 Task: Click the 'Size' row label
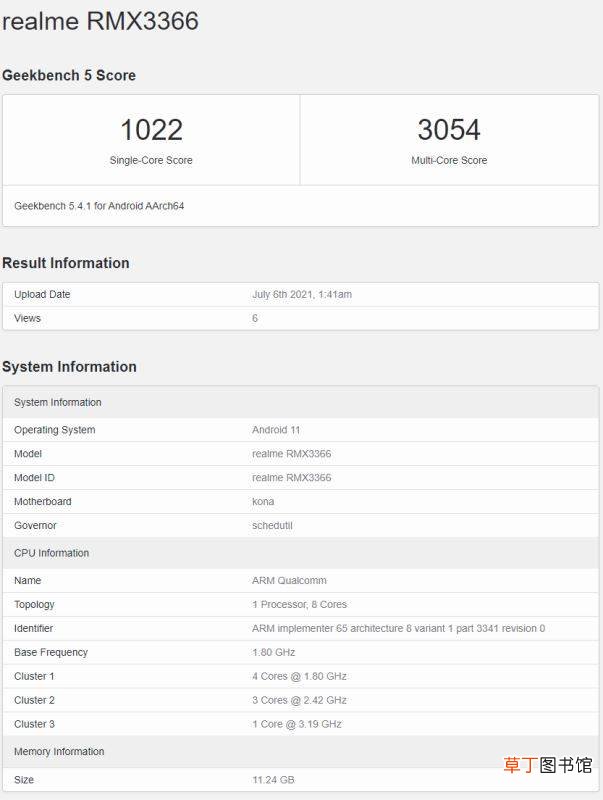[x=24, y=780]
